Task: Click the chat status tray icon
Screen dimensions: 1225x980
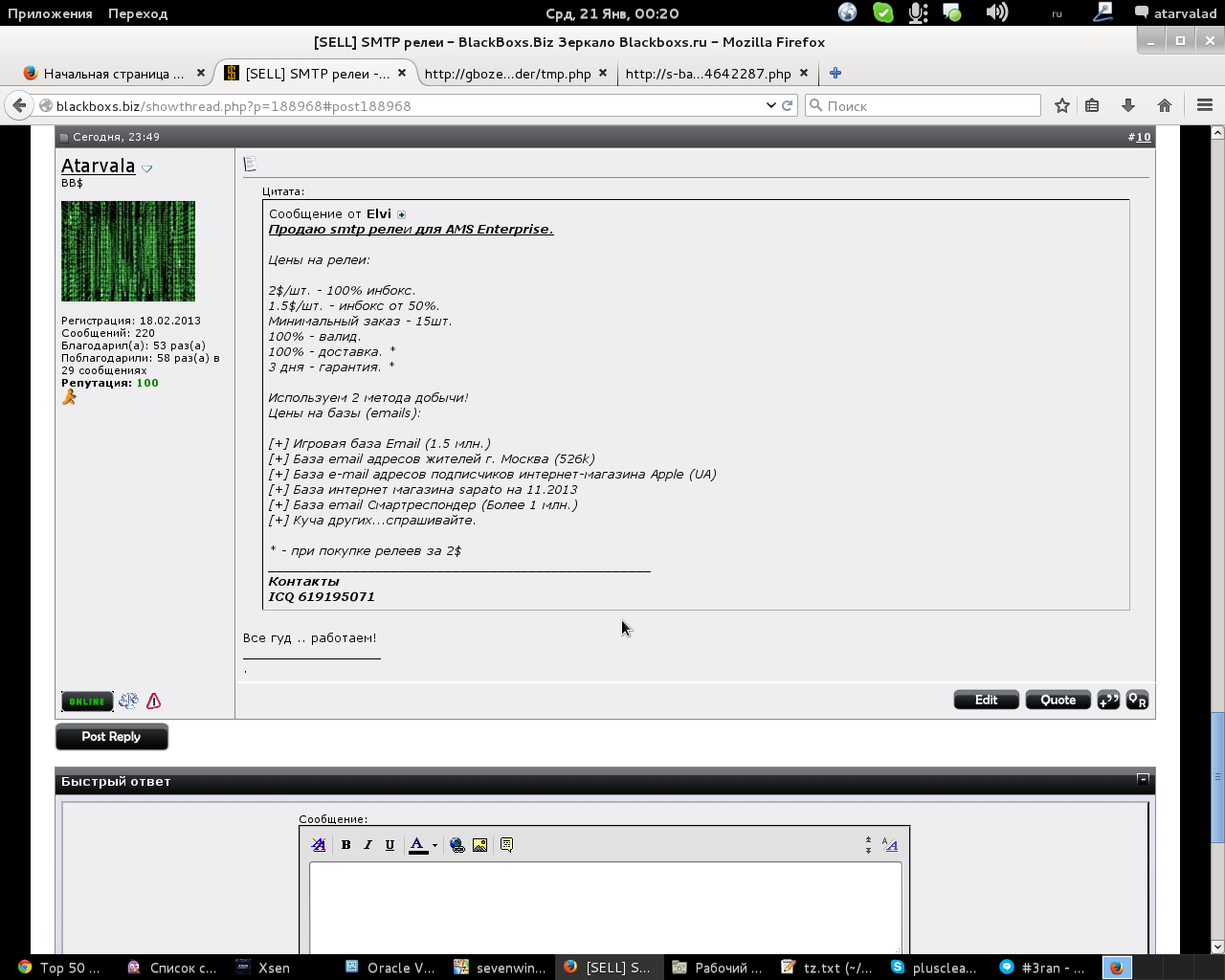Action: (x=951, y=12)
